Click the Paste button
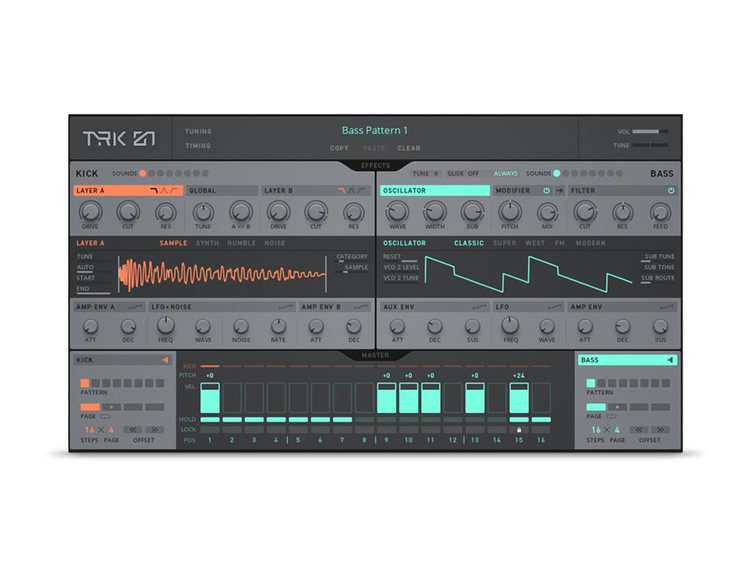Viewport: 750px width, 563px height. pyautogui.click(x=374, y=148)
